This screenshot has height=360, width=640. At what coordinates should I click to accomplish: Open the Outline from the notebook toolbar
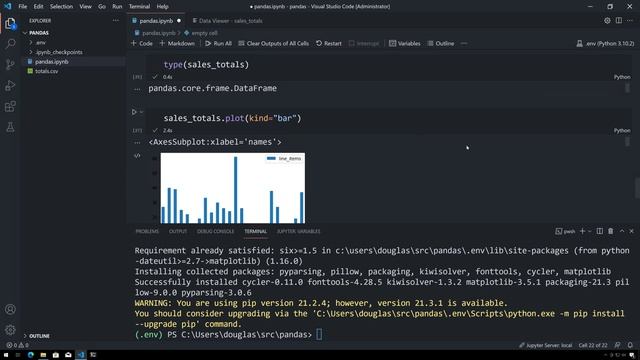point(440,43)
